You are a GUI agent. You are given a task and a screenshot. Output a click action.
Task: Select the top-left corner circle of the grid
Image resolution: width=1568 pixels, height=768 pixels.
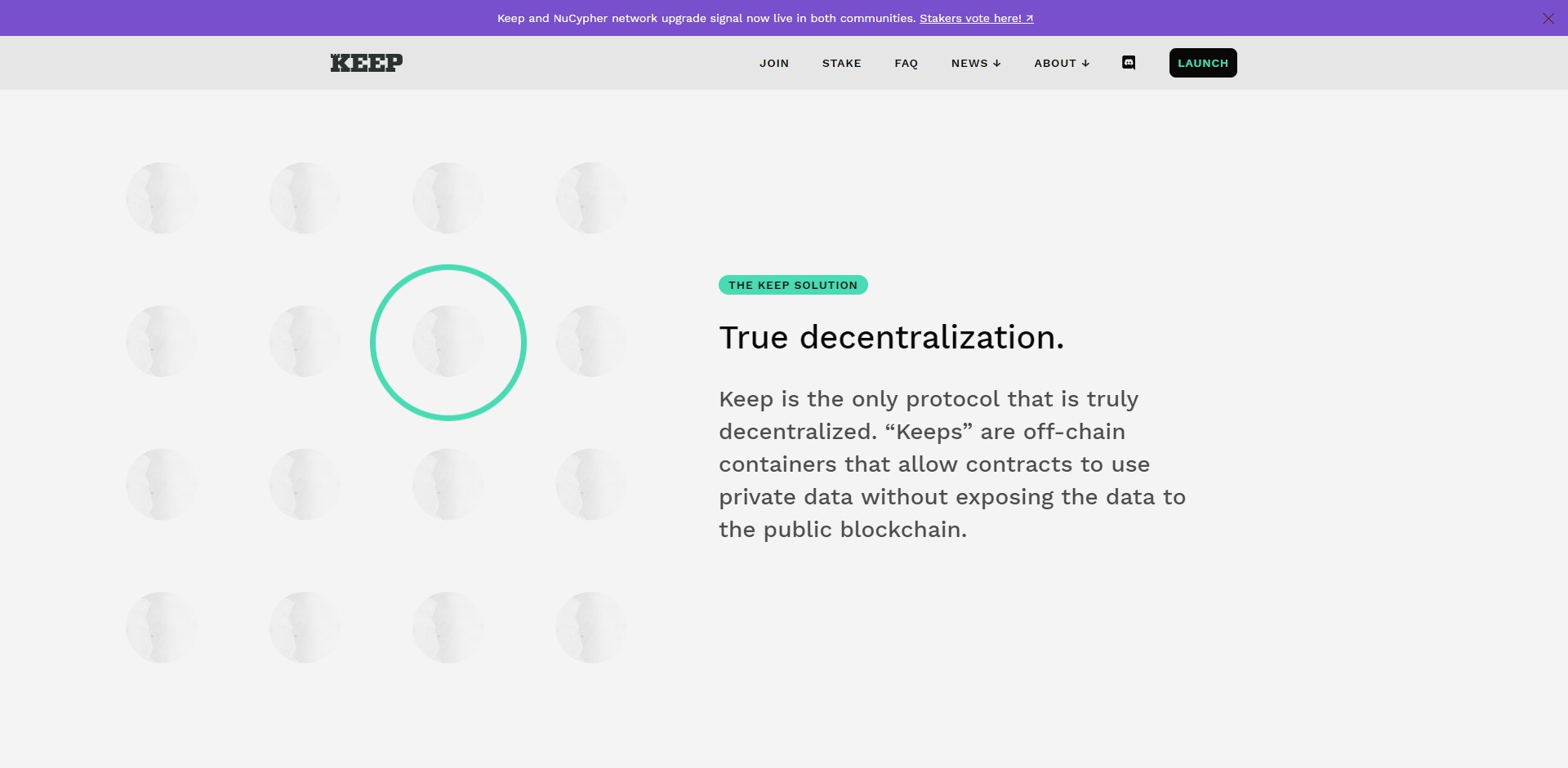point(162,198)
